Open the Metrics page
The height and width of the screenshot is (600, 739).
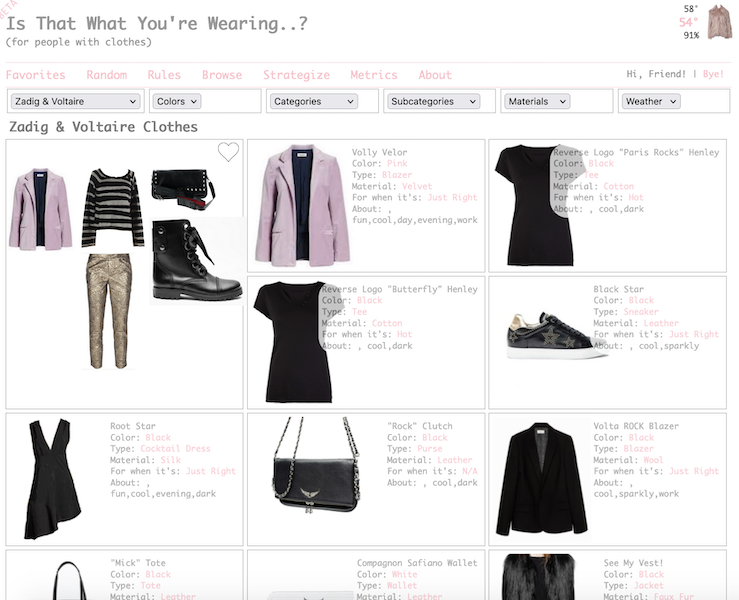click(x=374, y=75)
